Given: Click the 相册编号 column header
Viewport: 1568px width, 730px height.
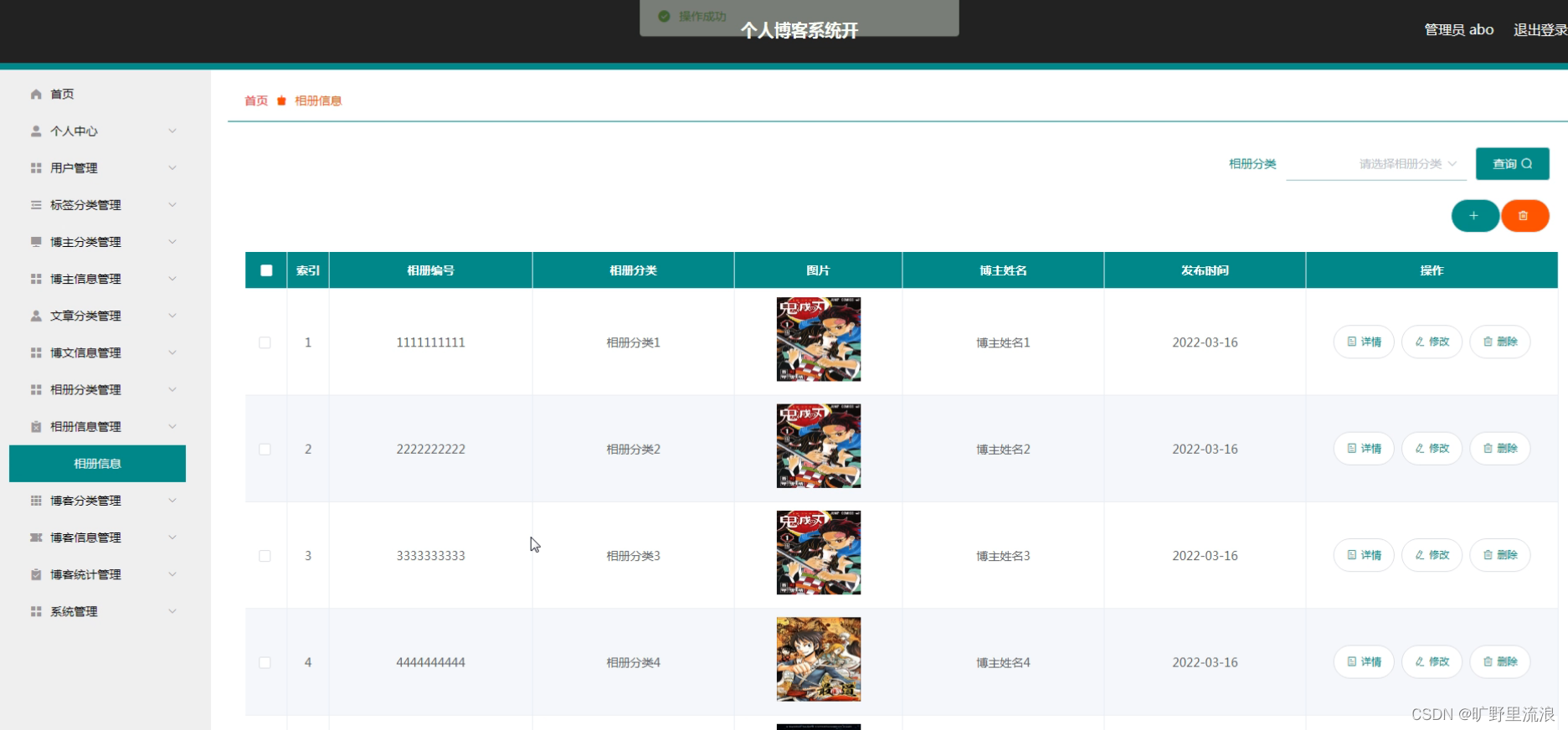Looking at the screenshot, I should (x=431, y=270).
